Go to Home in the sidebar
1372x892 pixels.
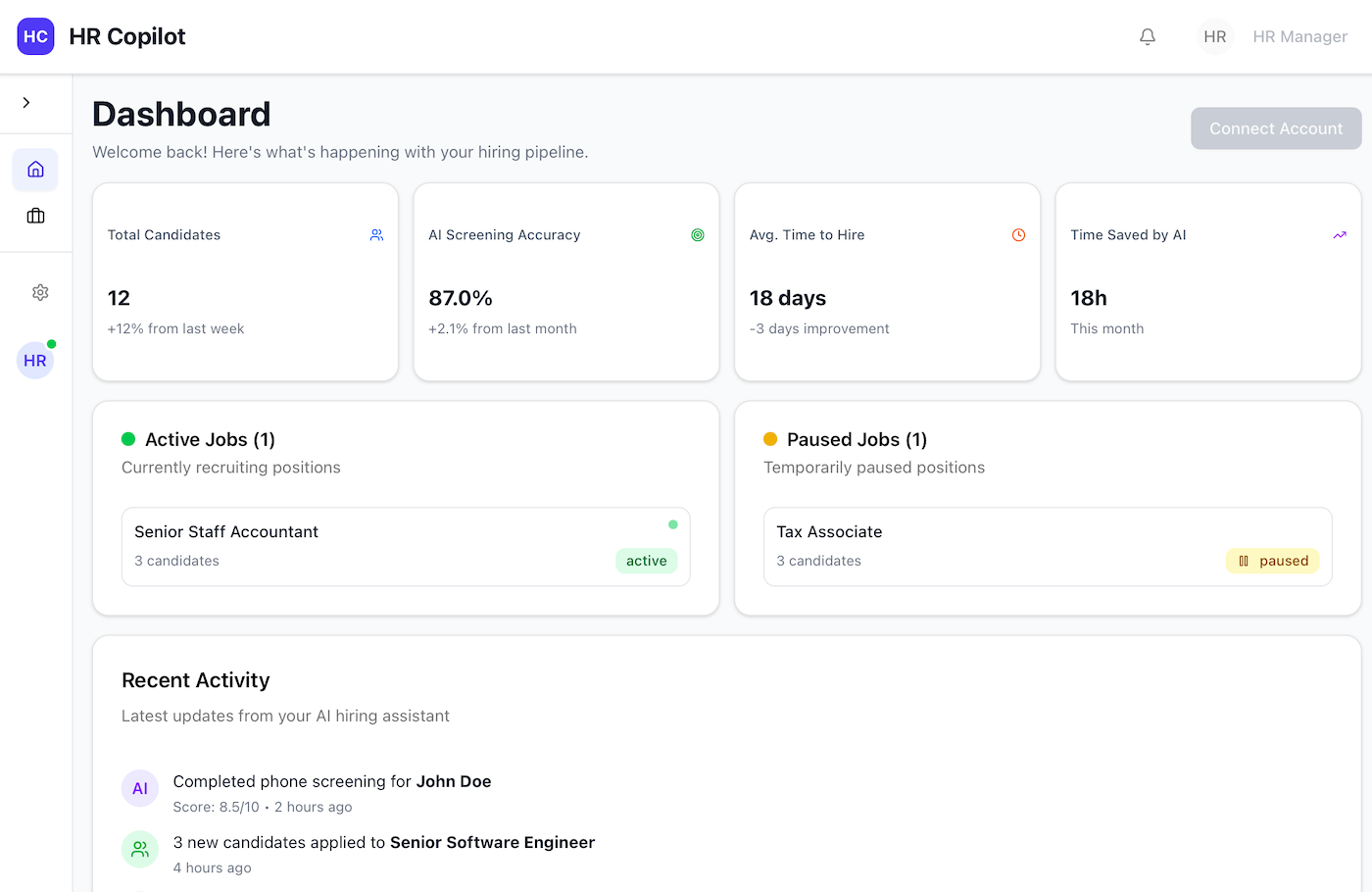tap(35, 170)
